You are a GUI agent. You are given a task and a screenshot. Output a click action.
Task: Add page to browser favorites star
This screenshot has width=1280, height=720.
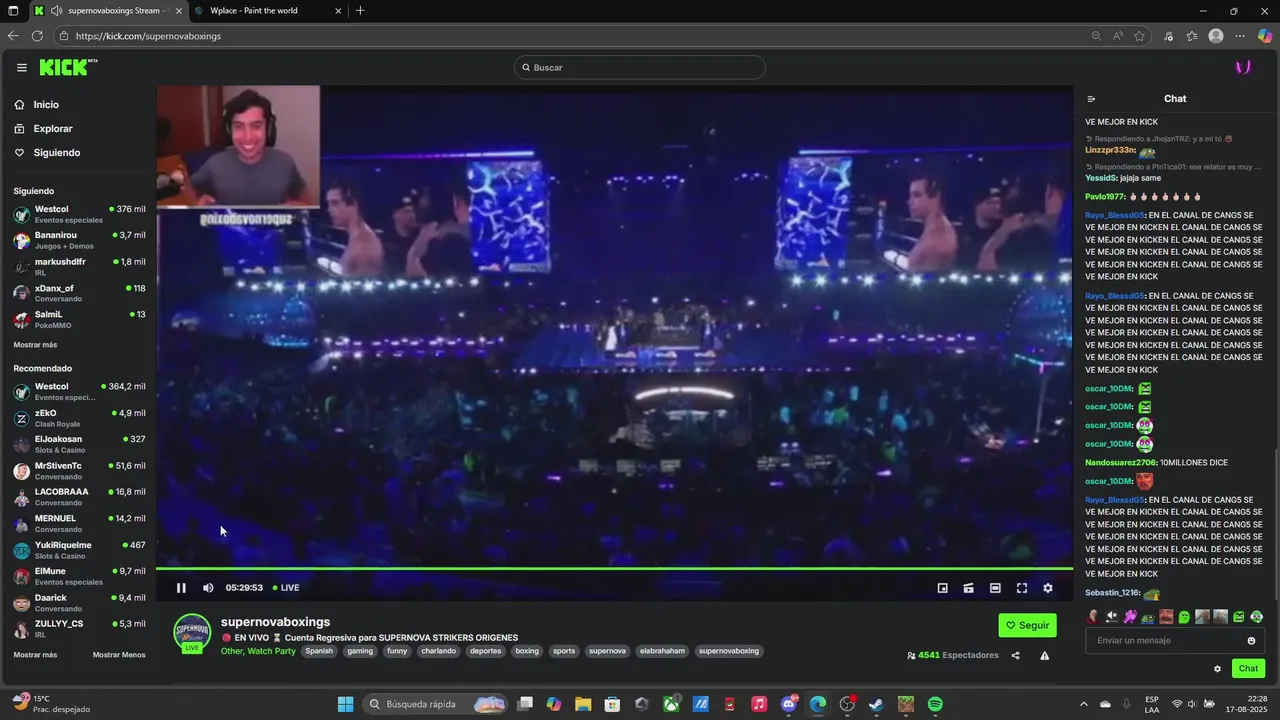tap(1139, 36)
